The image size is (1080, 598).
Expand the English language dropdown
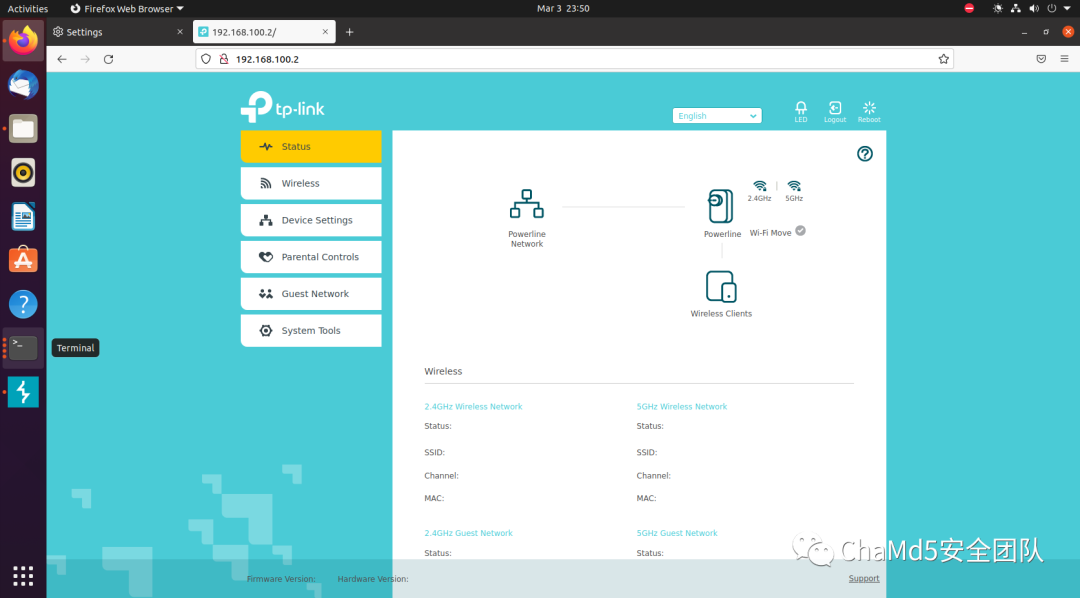point(717,116)
